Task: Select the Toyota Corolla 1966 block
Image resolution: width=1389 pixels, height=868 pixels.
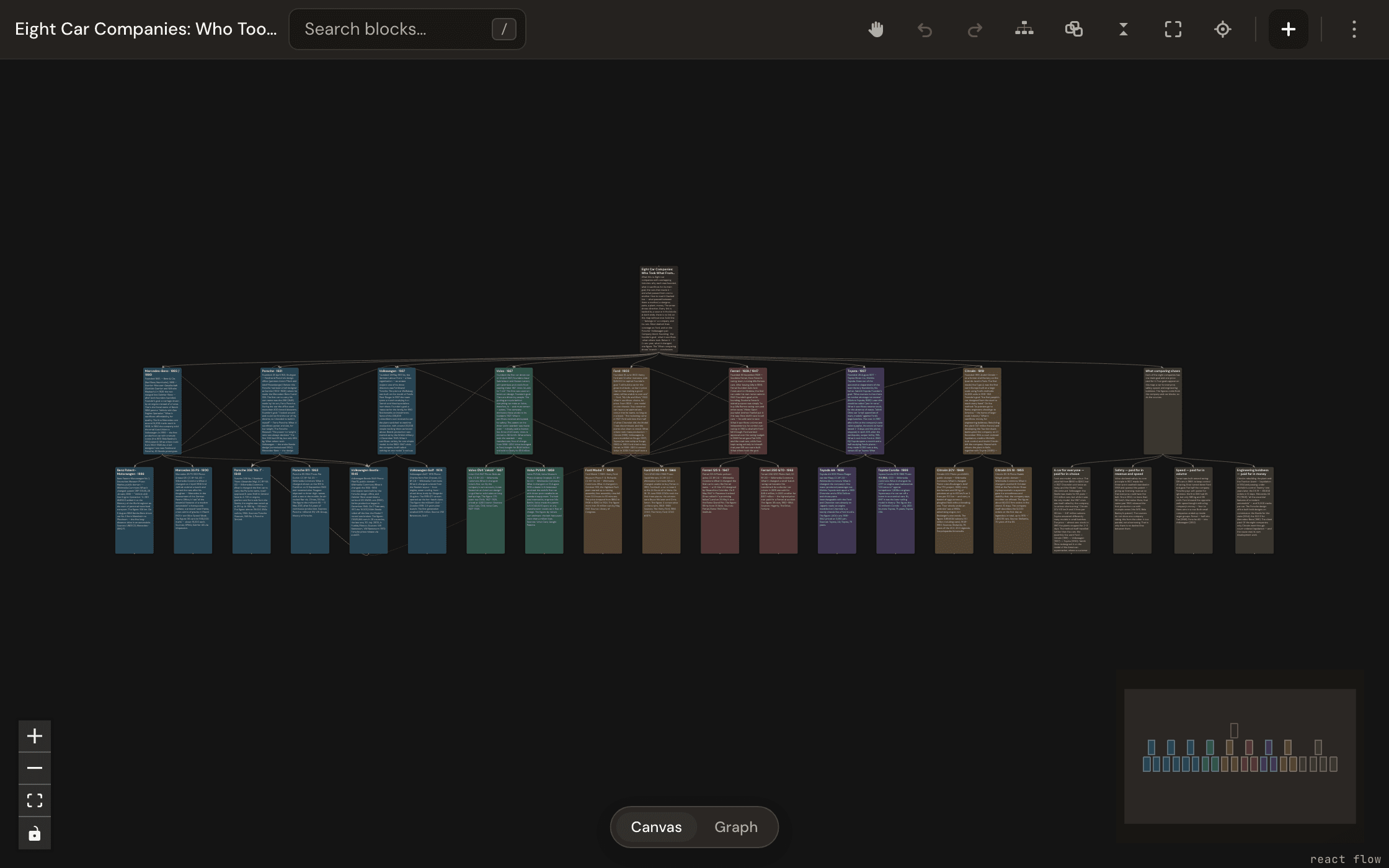Action: click(895, 510)
